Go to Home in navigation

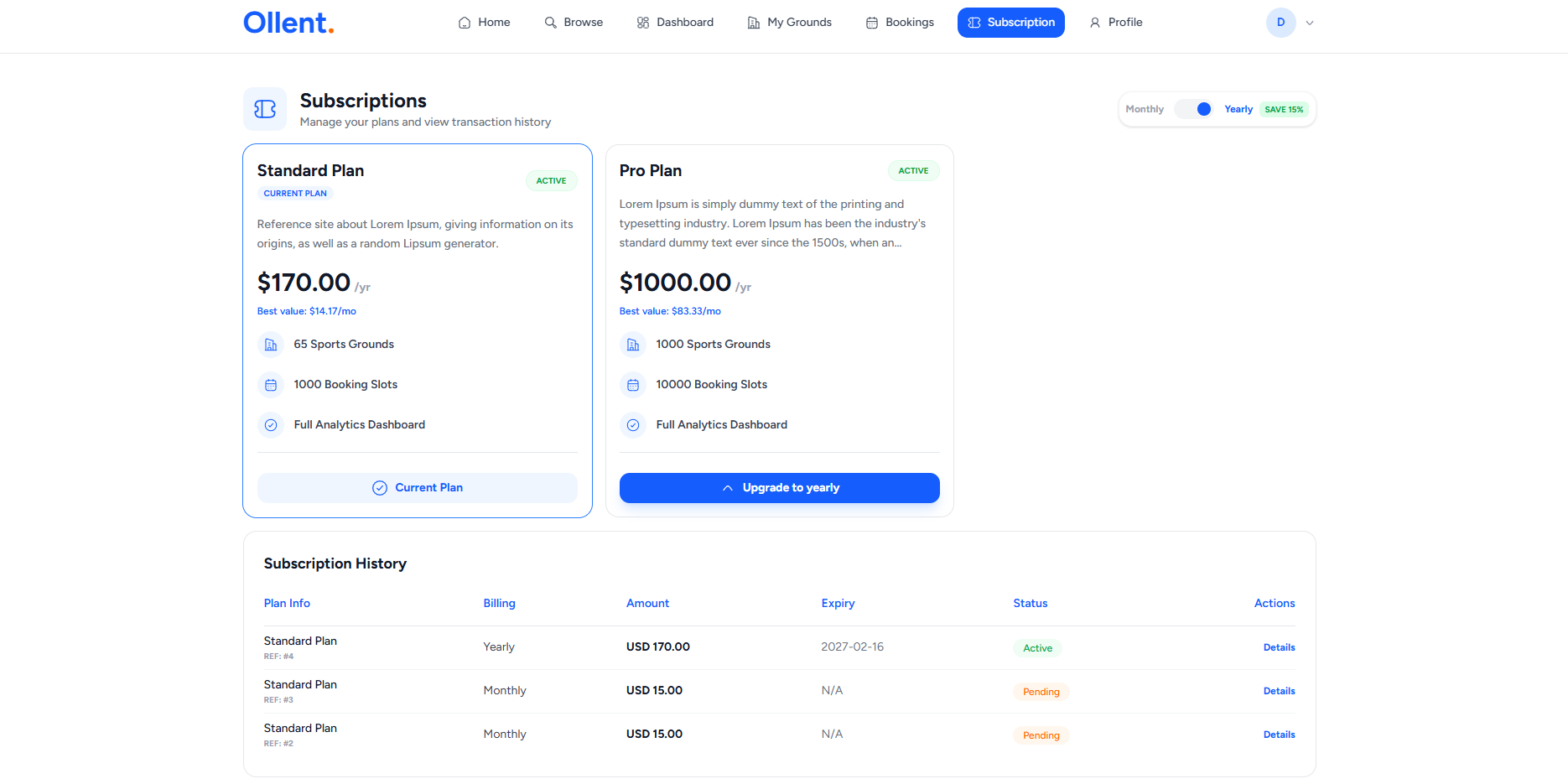(484, 23)
